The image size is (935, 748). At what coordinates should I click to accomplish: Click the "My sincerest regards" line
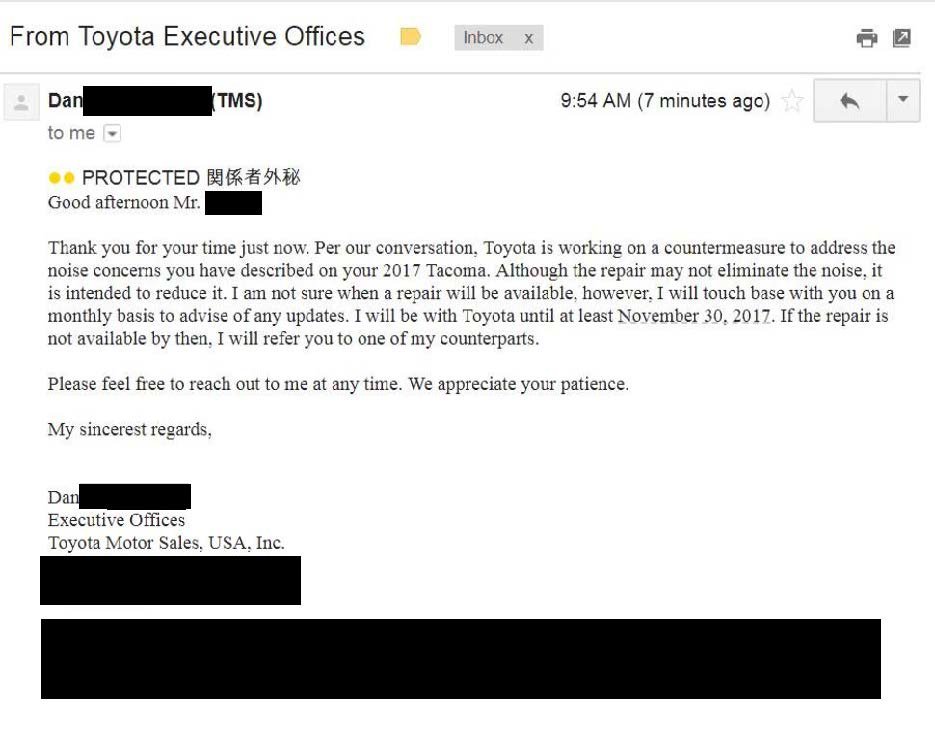pyautogui.click(x=129, y=429)
